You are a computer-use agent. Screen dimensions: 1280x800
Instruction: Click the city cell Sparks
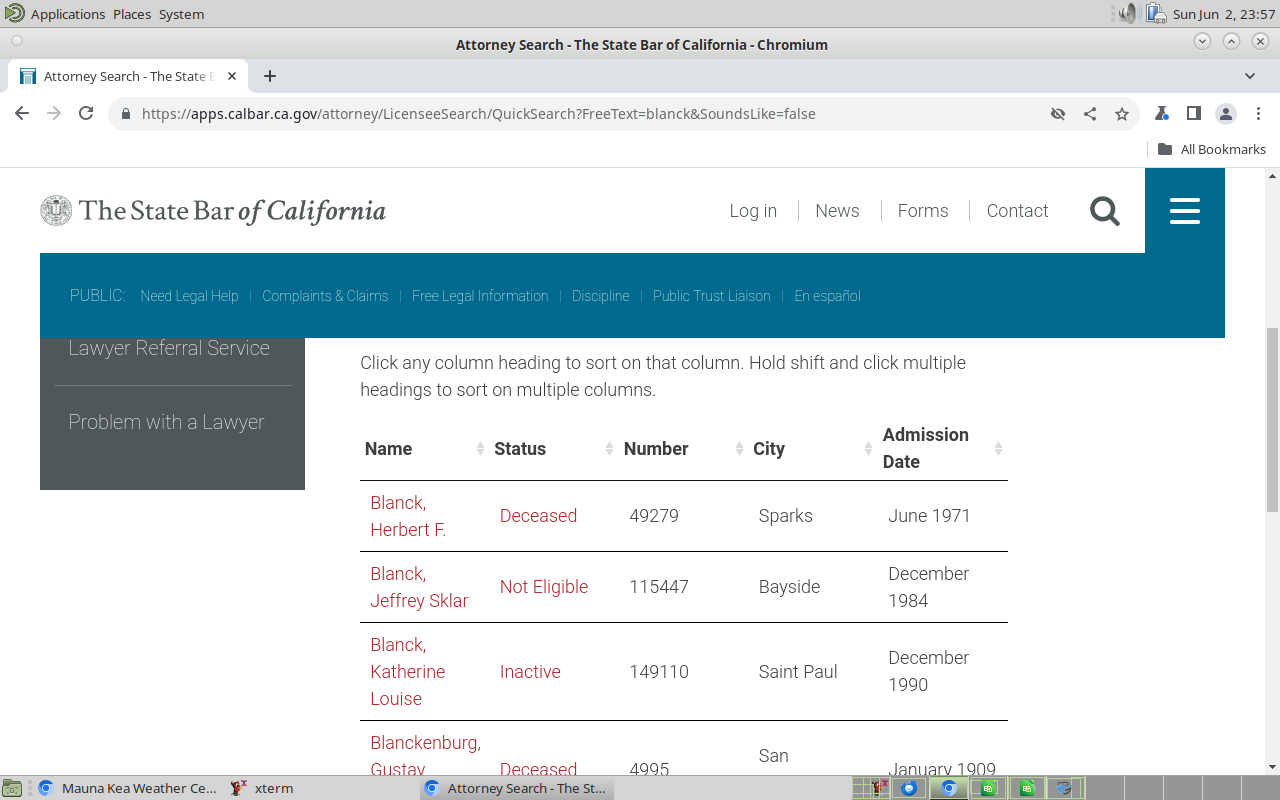point(786,516)
